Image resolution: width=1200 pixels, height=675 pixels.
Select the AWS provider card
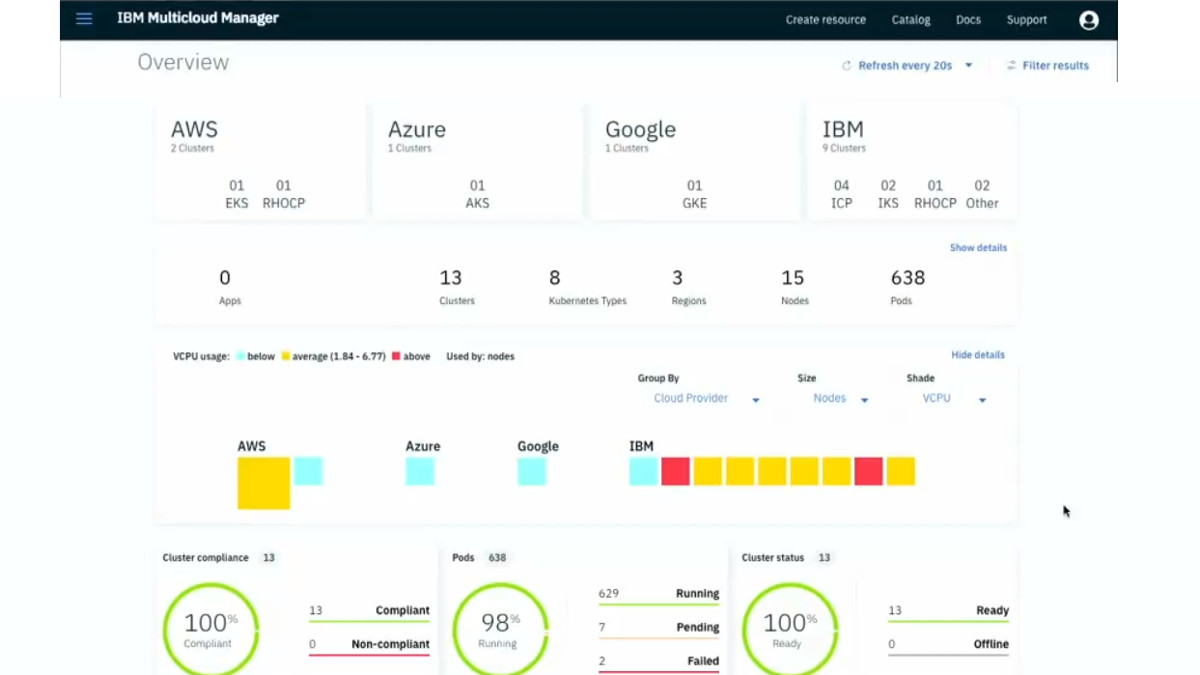point(260,161)
